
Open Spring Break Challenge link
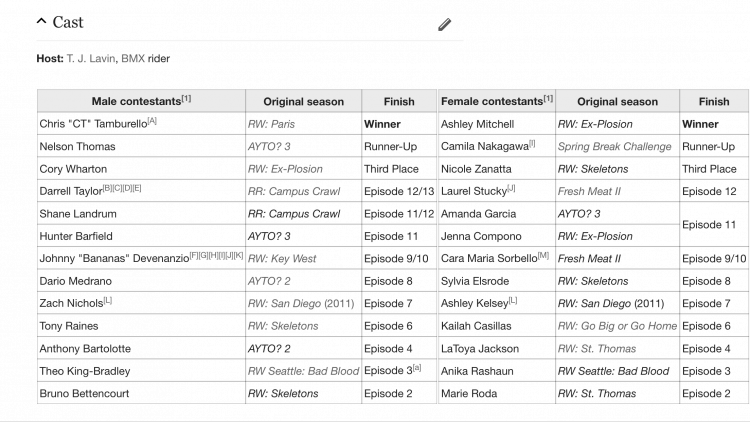coord(614,147)
